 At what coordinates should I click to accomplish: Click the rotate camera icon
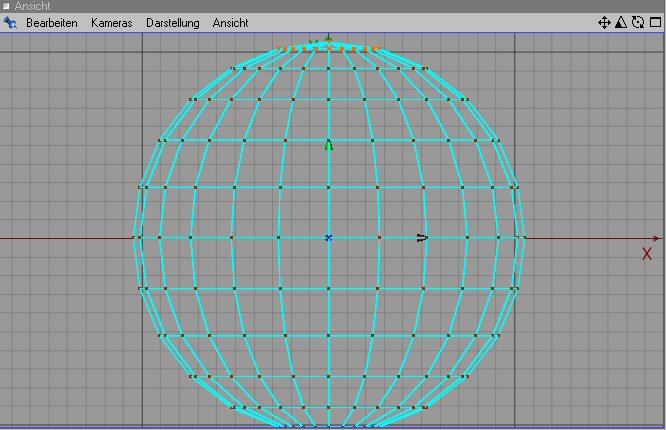pyautogui.click(x=637, y=22)
